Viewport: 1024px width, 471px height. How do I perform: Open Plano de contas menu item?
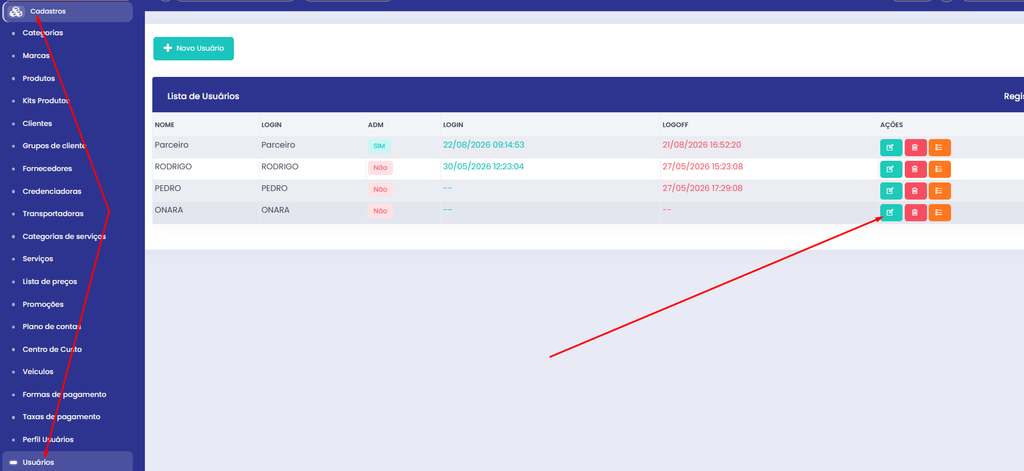click(52, 327)
